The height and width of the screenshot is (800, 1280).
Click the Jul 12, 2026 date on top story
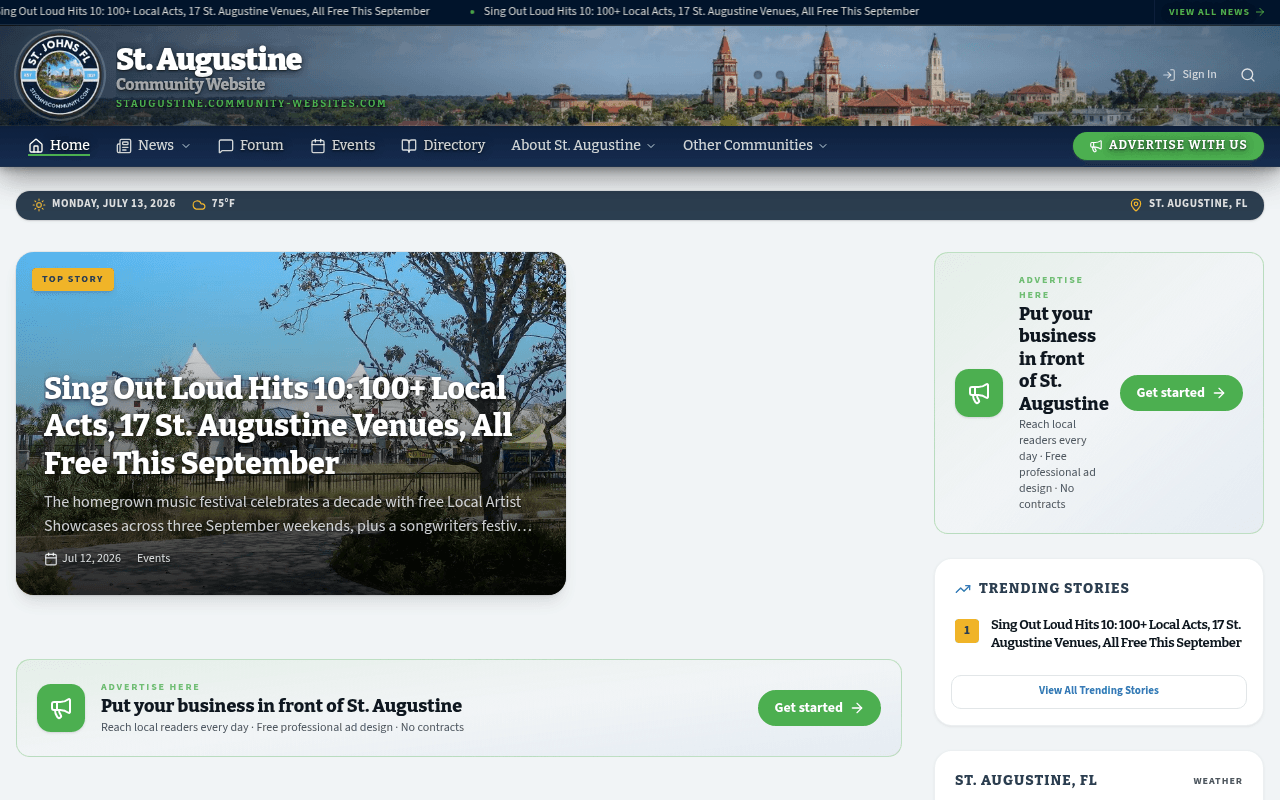pyautogui.click(x=92, y=559)
